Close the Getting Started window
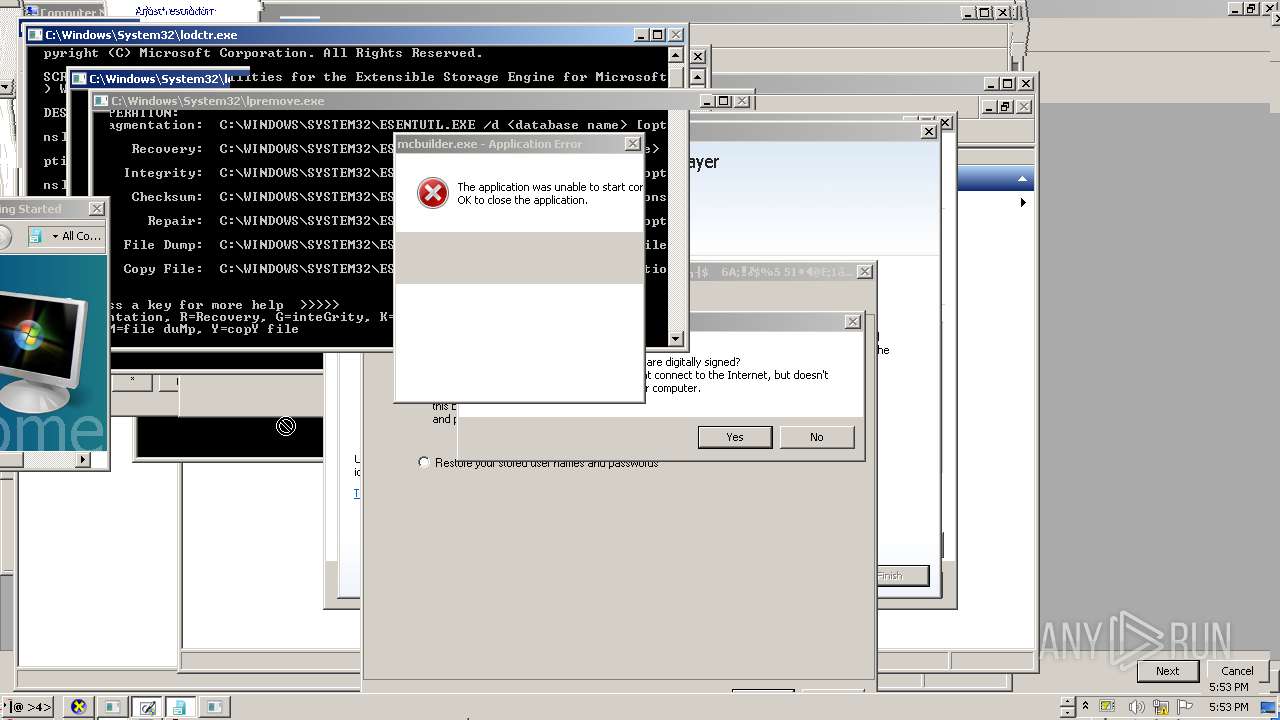The image size is (1280, 720). tap(96, 209)
